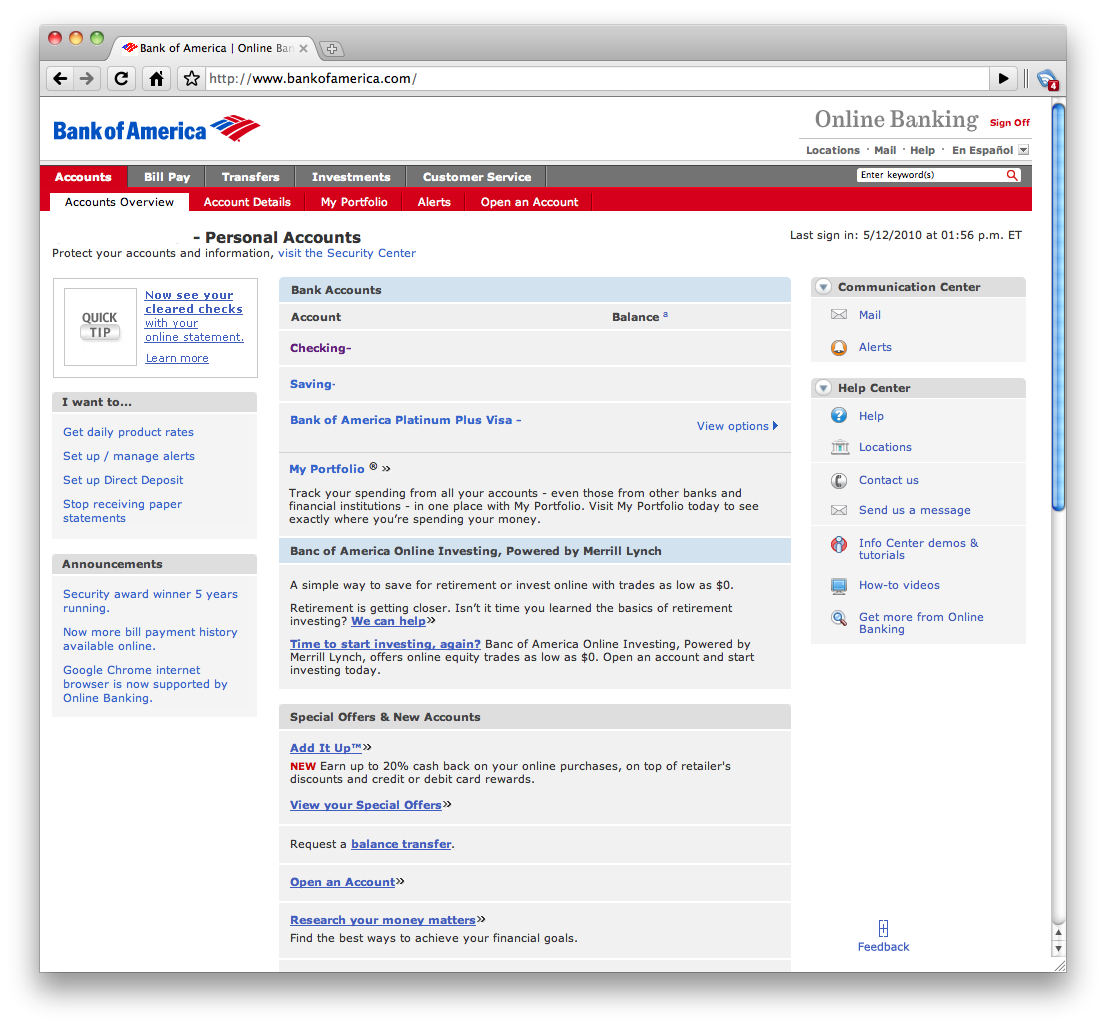
Task: Click the Contact us phone icon
Action: (840, 480)
